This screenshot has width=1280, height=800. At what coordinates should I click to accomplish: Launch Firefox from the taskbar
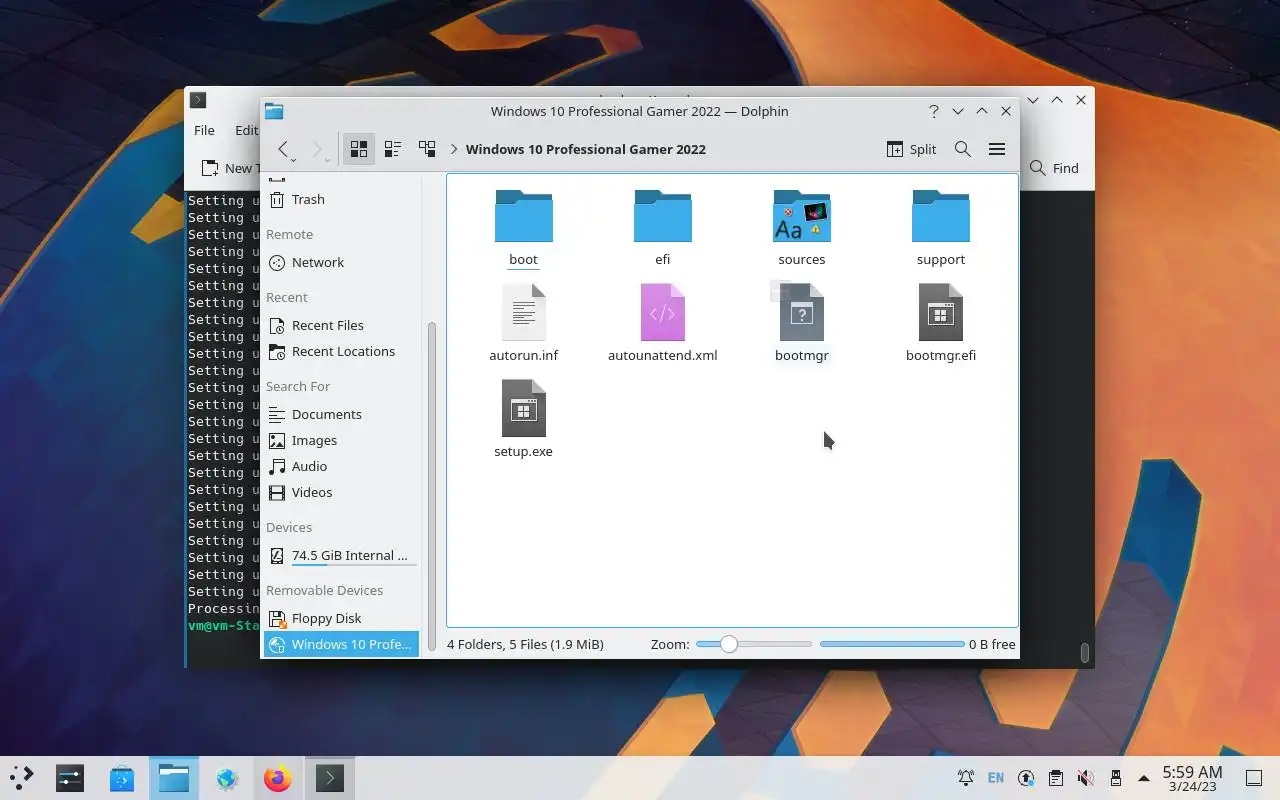278,778
